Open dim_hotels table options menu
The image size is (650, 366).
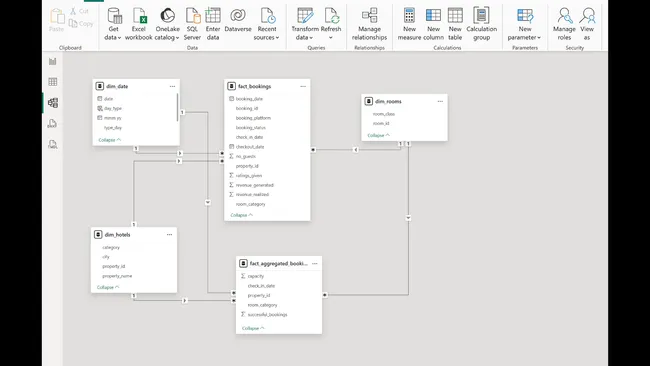(170, 235)
